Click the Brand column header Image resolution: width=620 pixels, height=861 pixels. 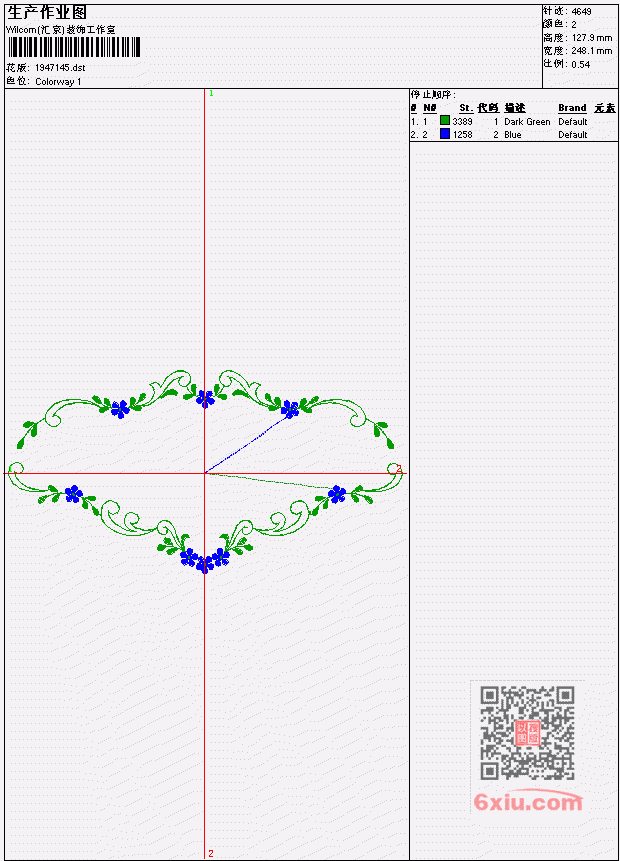[x=572, y=108]
